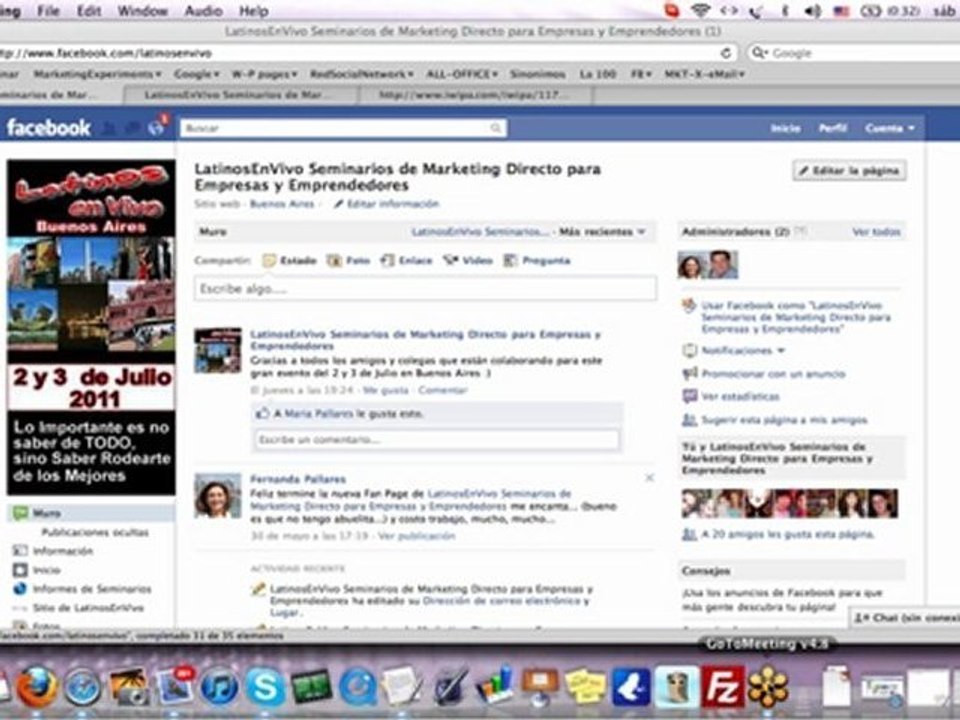This screenshot has height=720, width=960.
Task: Click Inicio in Facebook top bar
Action: coord(785,128)
